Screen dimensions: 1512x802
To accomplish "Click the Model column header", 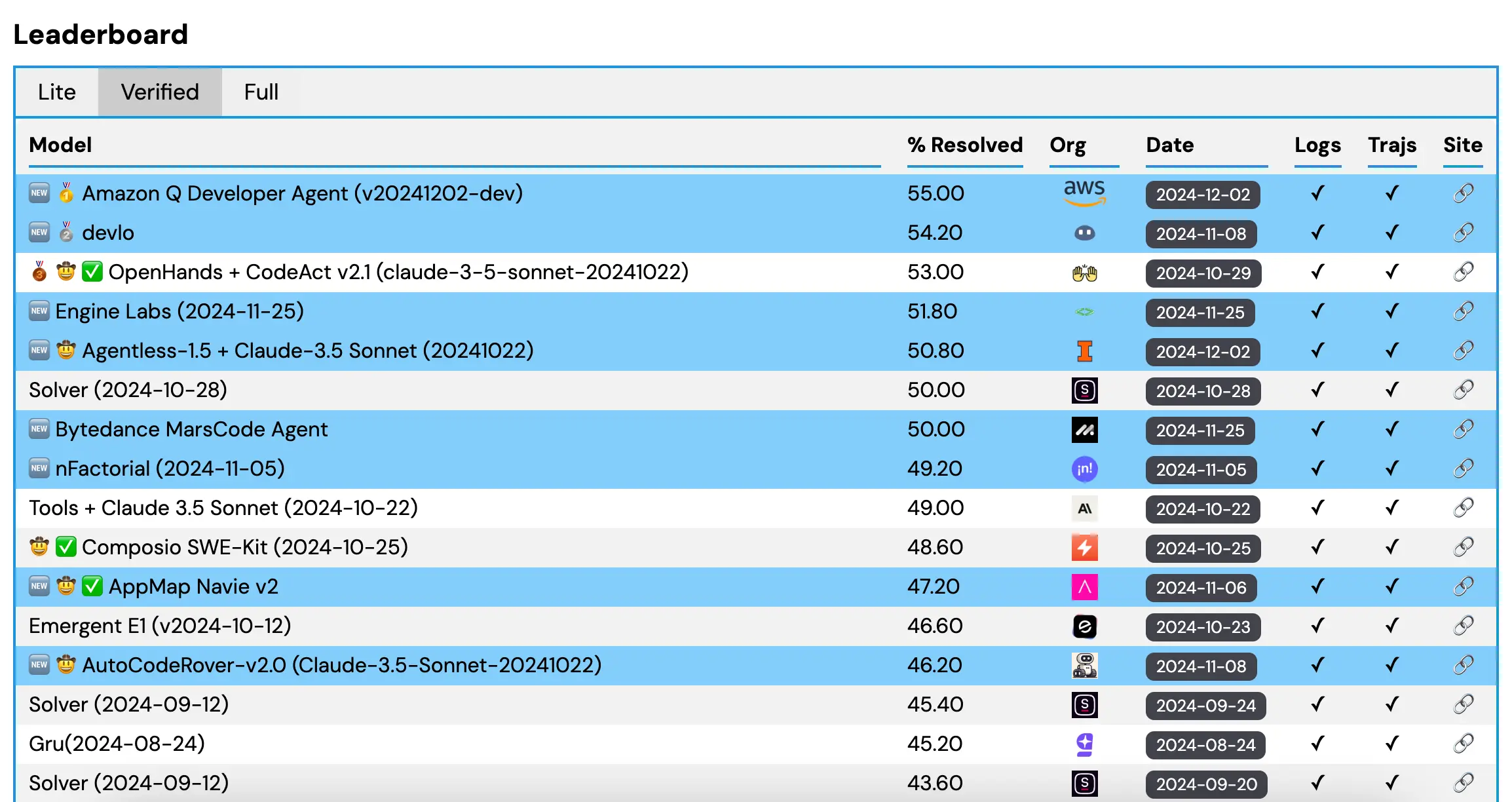I will [60, 145].
